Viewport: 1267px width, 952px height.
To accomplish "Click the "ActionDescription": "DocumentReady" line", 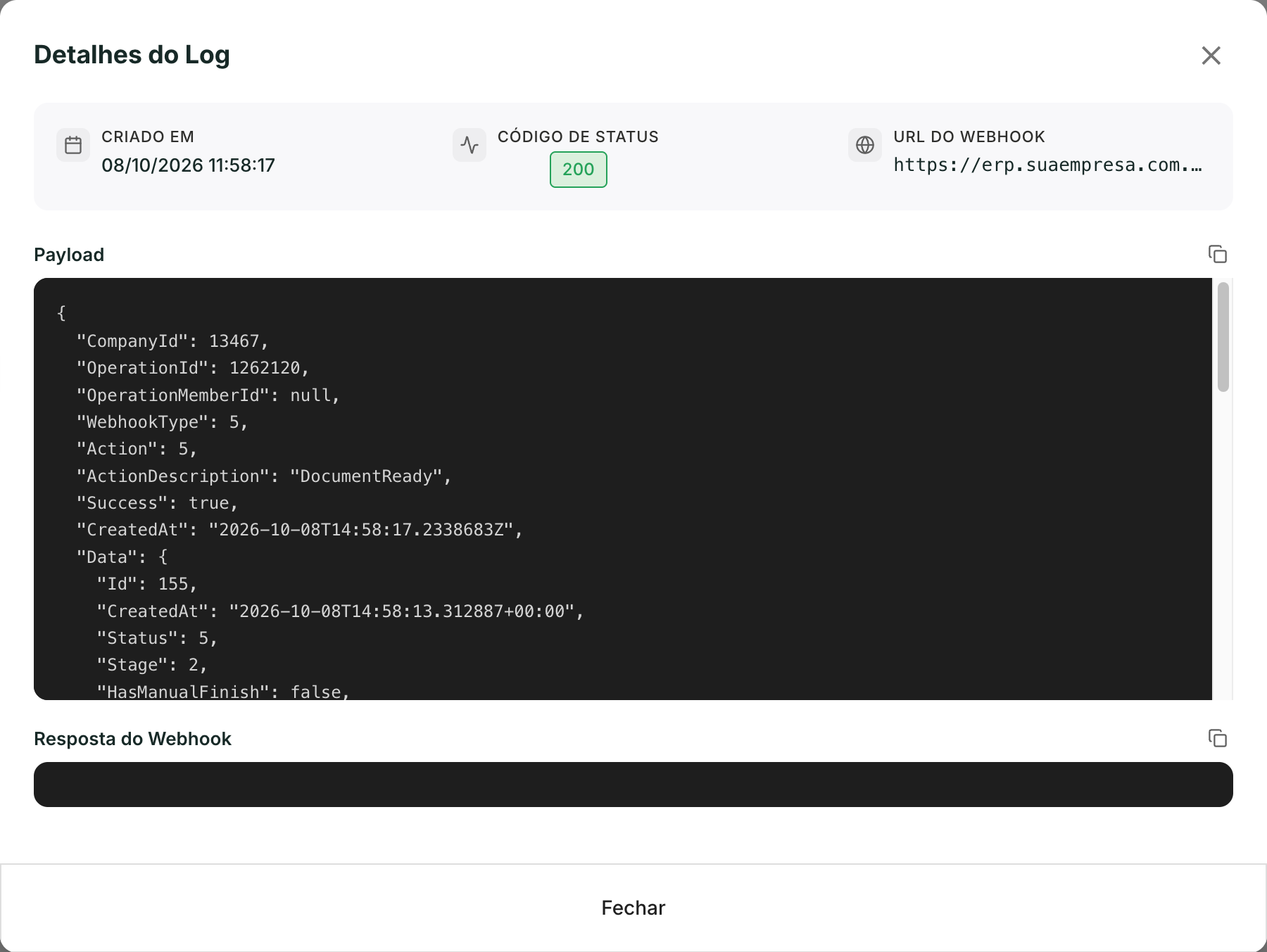I will pos(264,476).
